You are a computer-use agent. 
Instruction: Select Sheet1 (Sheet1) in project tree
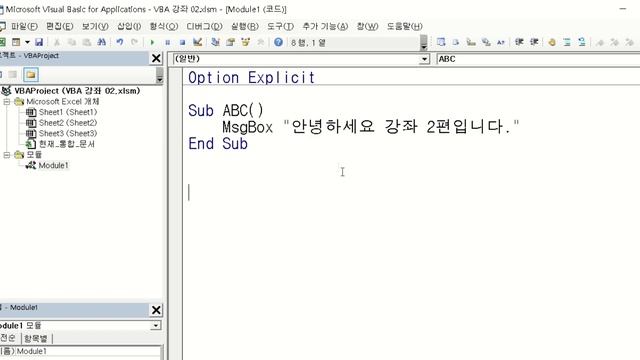[68, 112]
